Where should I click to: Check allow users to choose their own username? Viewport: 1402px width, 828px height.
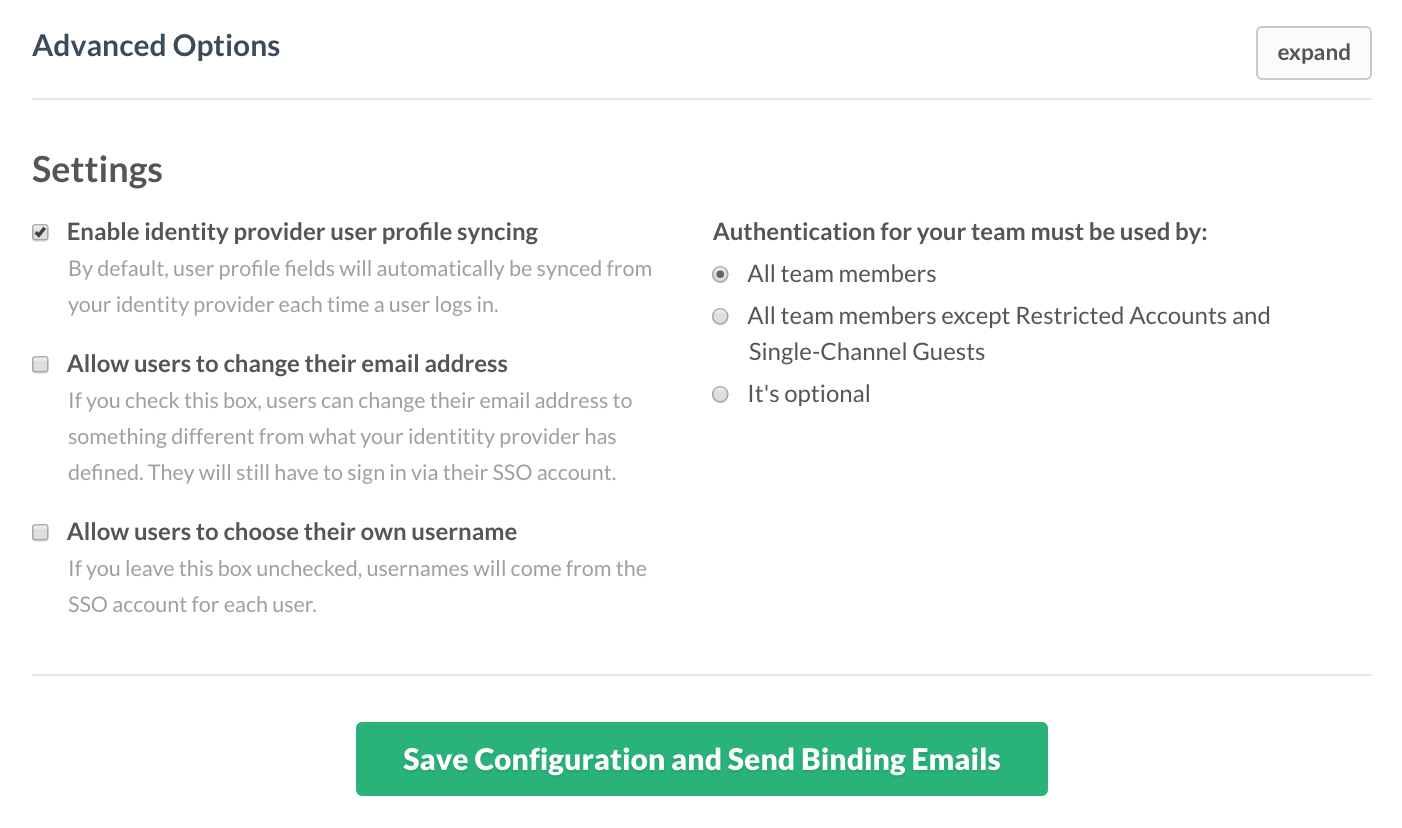coord(40,532)
